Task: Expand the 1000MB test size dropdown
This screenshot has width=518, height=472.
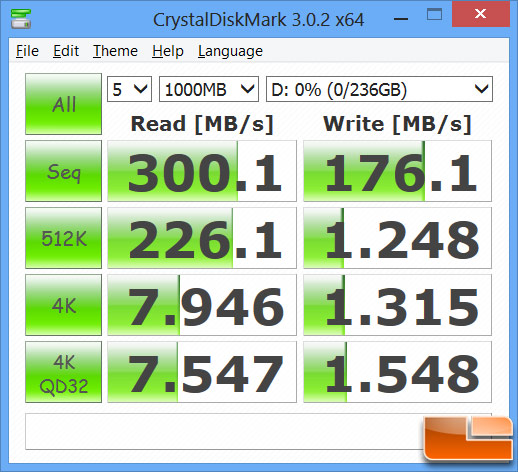Action: (x=209, y=89)
